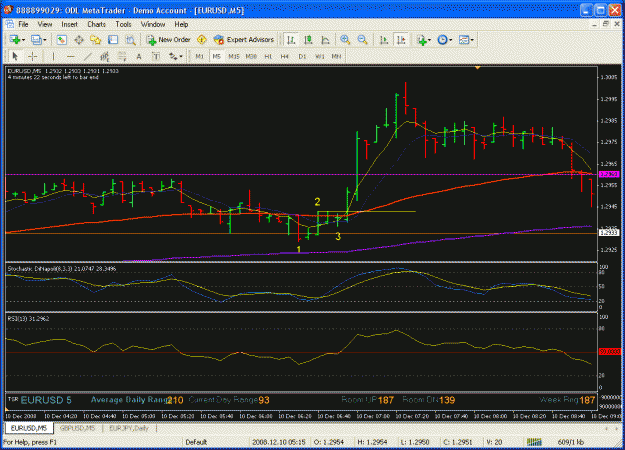The image size is (625, 450).
Task: Click the red RSI 50 level label
Action: point(610,352)
